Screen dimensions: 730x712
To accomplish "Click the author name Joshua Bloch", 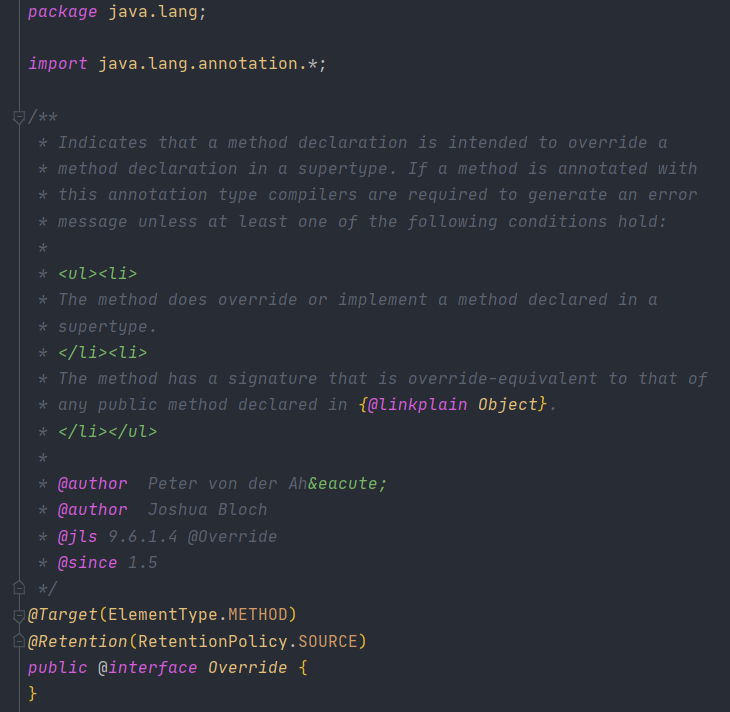I will coord(208,510).
